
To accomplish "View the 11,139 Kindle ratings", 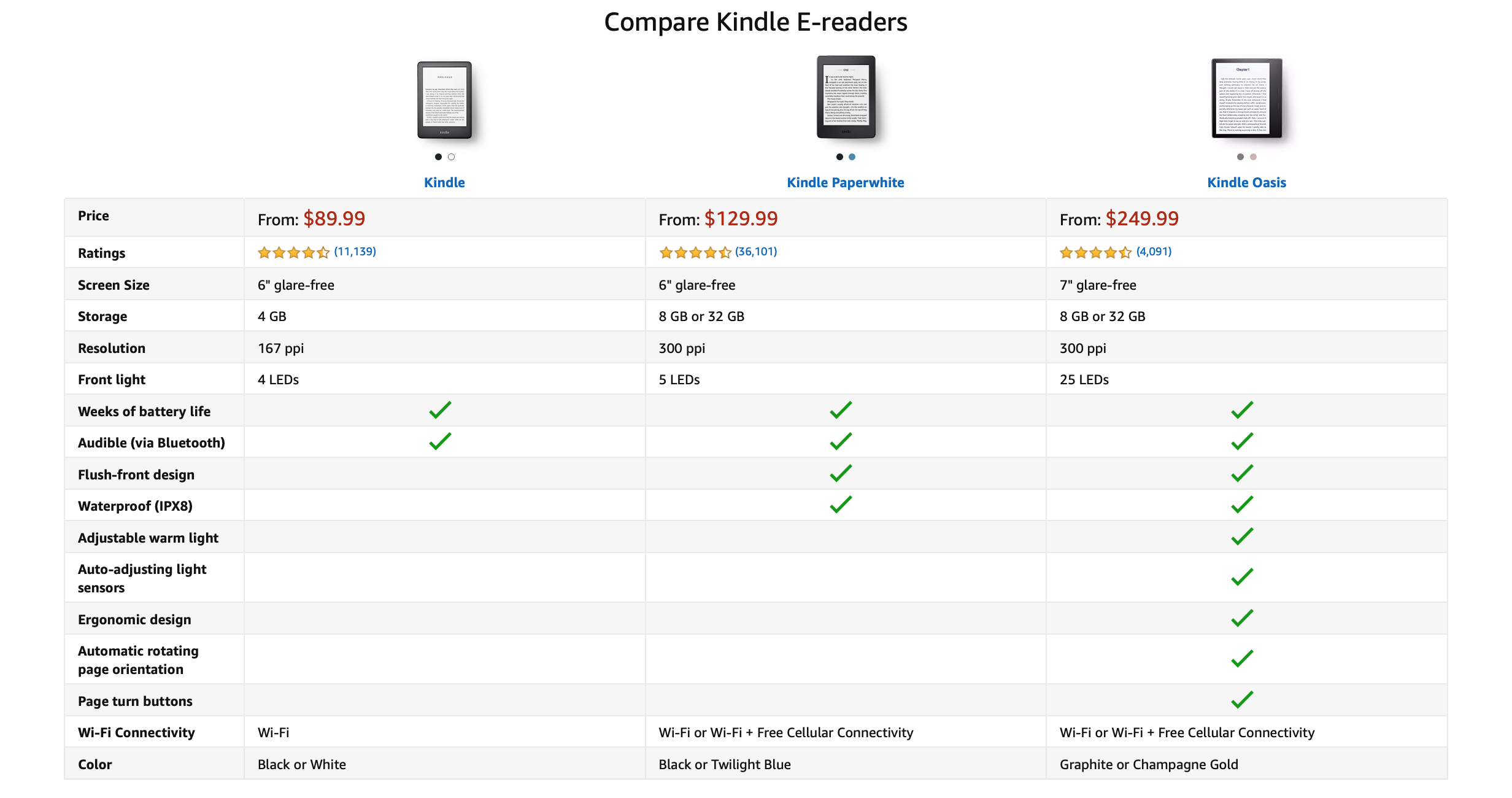I will pyautogui.click(x=355, y=252).
